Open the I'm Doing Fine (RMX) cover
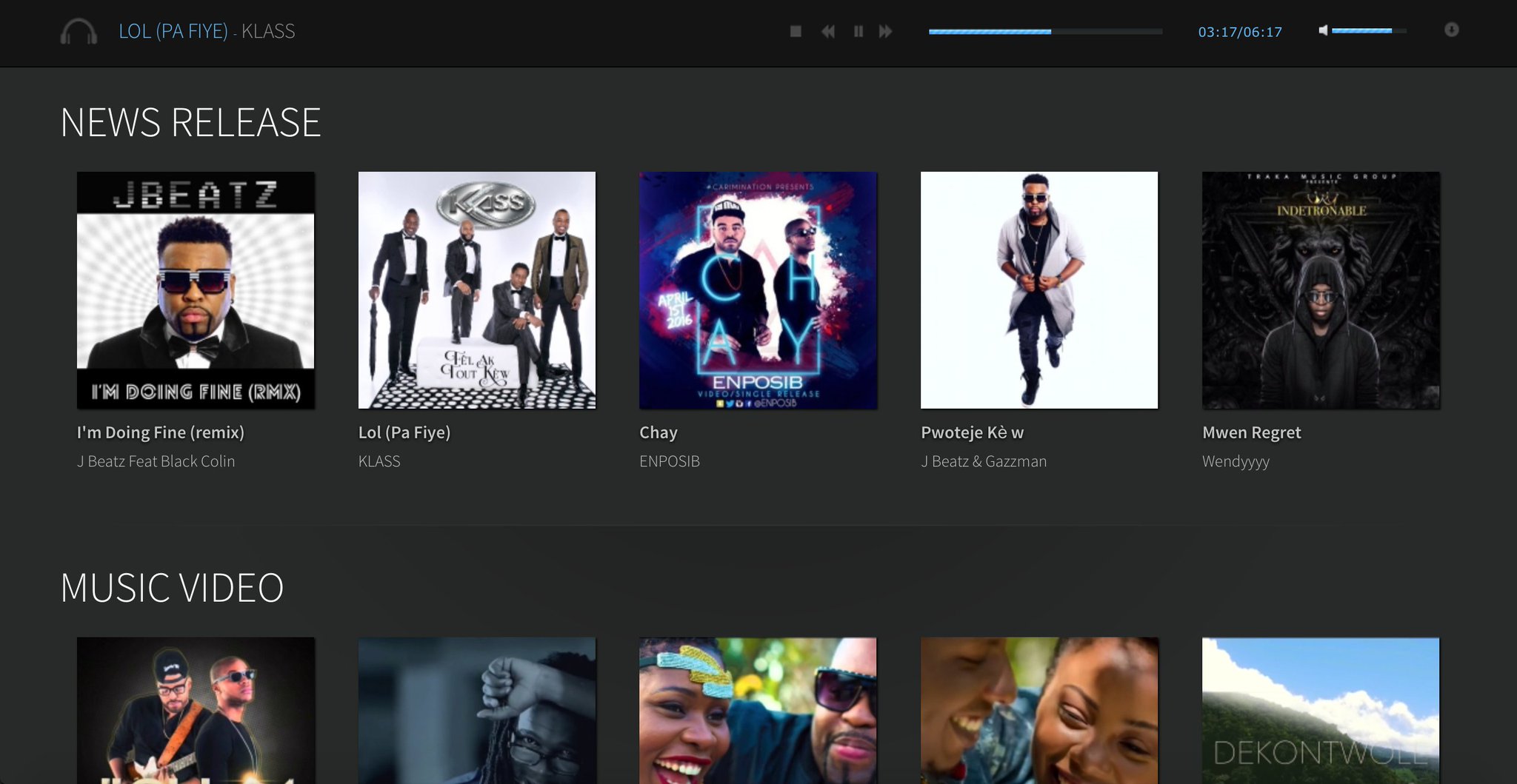Viewport: 1517px width, 784px height. 196,290
